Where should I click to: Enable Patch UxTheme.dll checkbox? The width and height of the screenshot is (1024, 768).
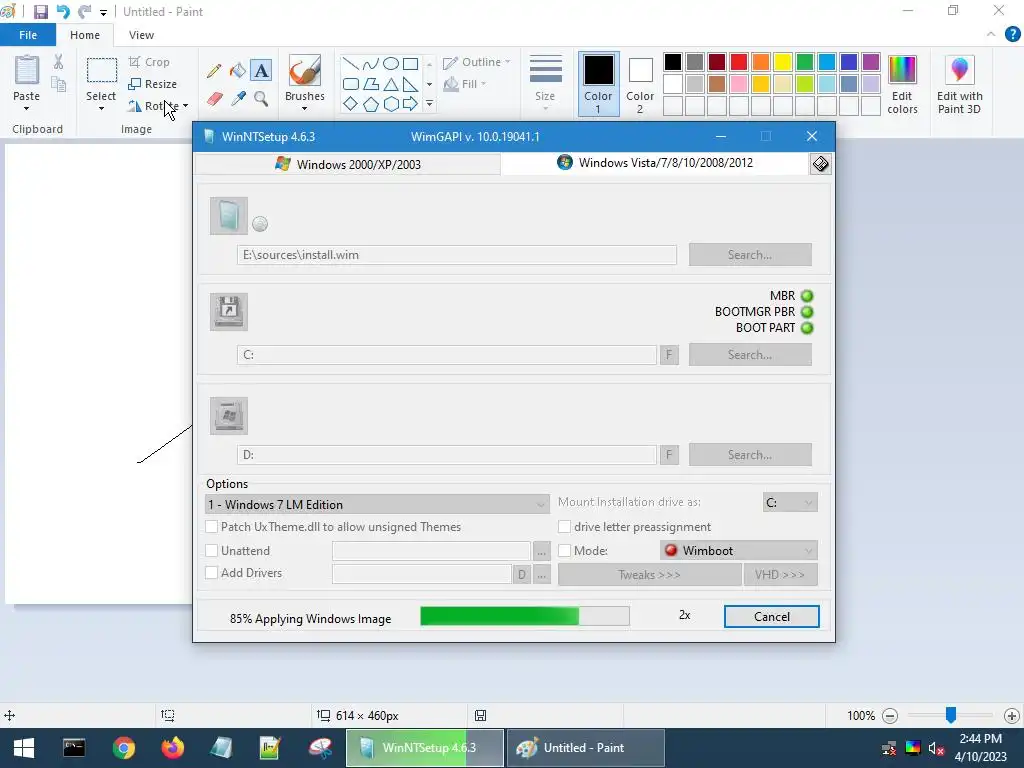(x=212, y=526)
